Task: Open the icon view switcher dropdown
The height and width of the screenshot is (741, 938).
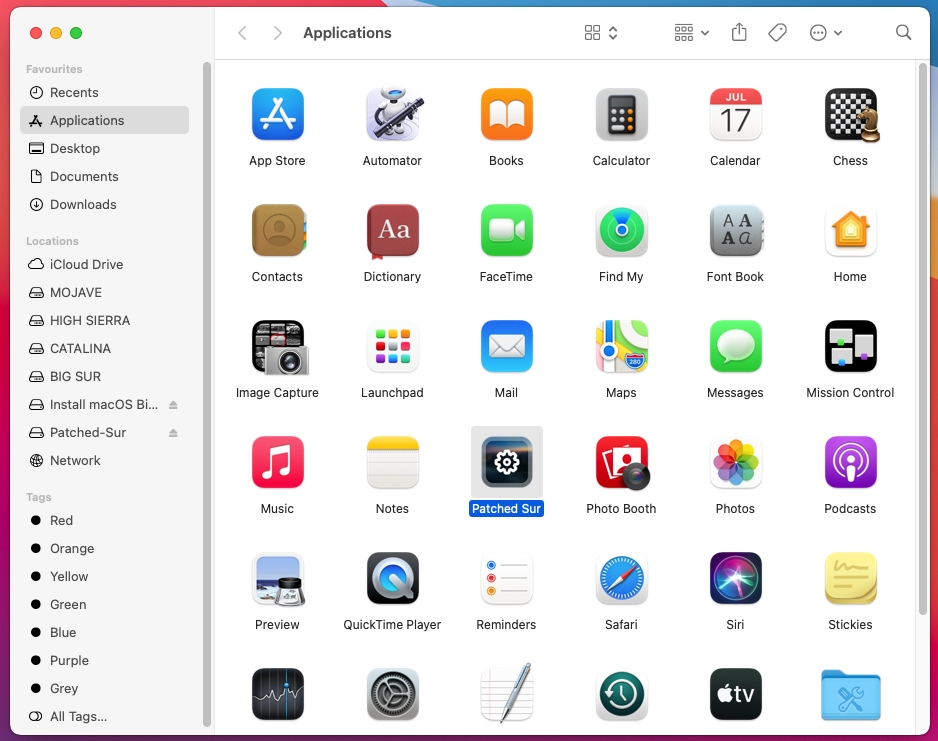Action: (601, 33)
